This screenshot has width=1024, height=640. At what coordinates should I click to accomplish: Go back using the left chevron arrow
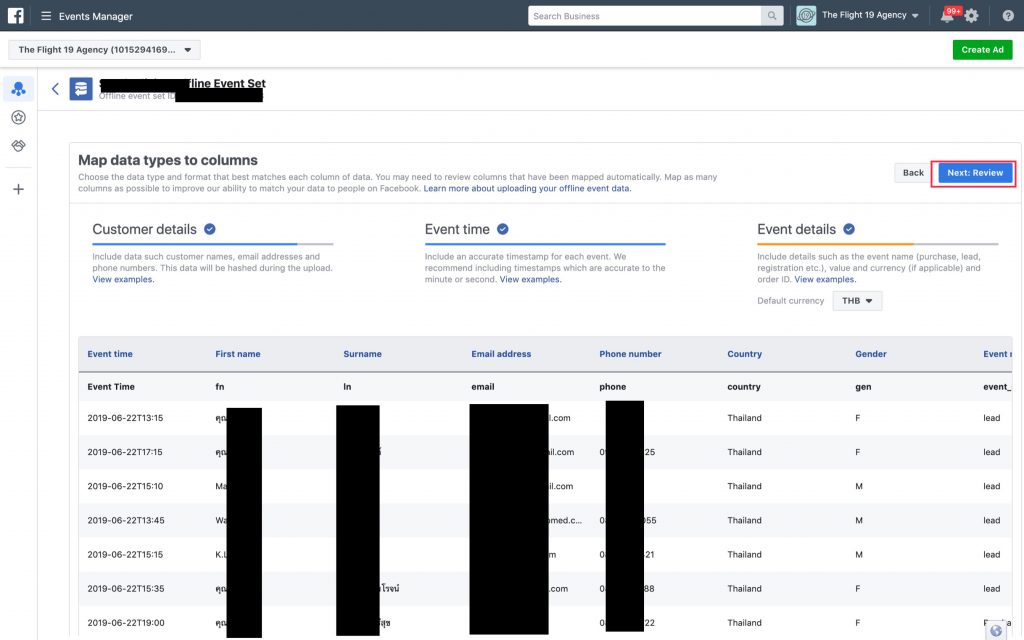pyautogui.click(x=55, y=89)
